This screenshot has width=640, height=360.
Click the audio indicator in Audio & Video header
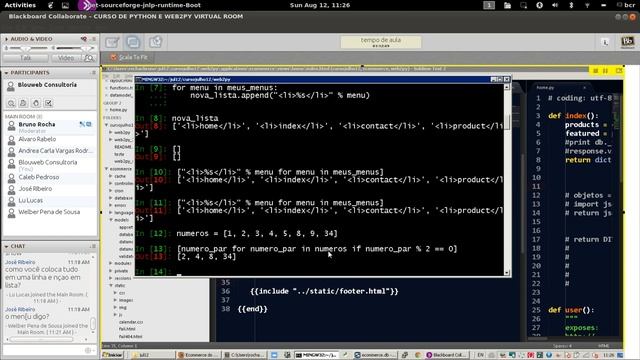click(84, 39)
